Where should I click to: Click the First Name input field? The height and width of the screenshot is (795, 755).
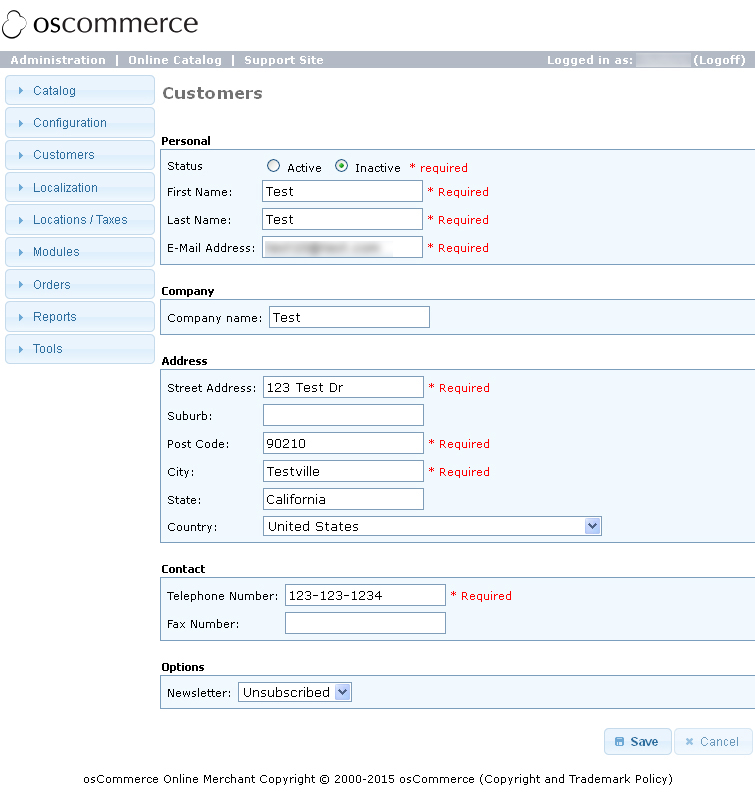(342, 191)
